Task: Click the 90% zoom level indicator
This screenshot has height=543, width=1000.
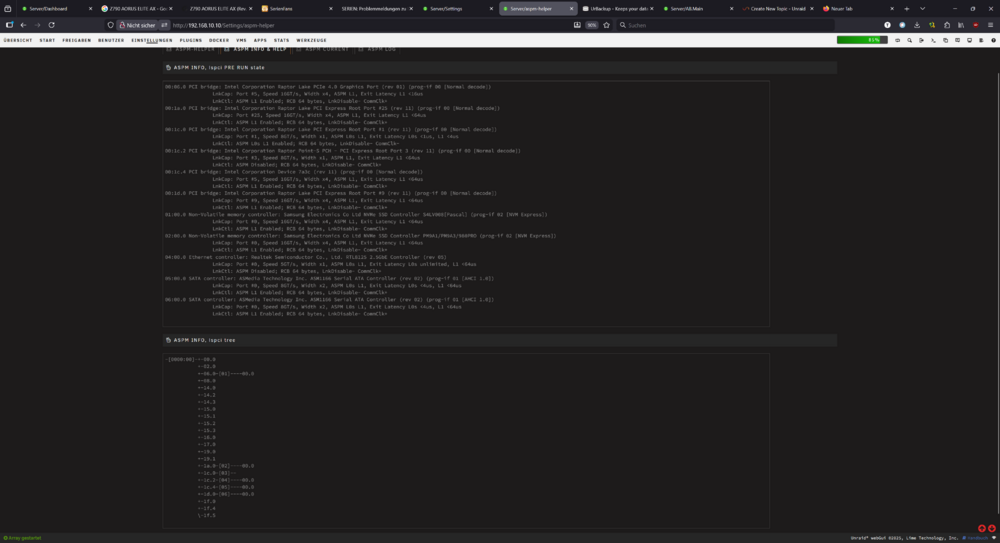Action: [592, 26]
